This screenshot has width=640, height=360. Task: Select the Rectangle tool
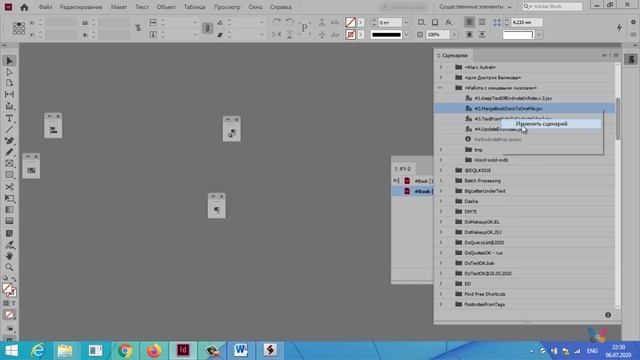coord(9,175)
